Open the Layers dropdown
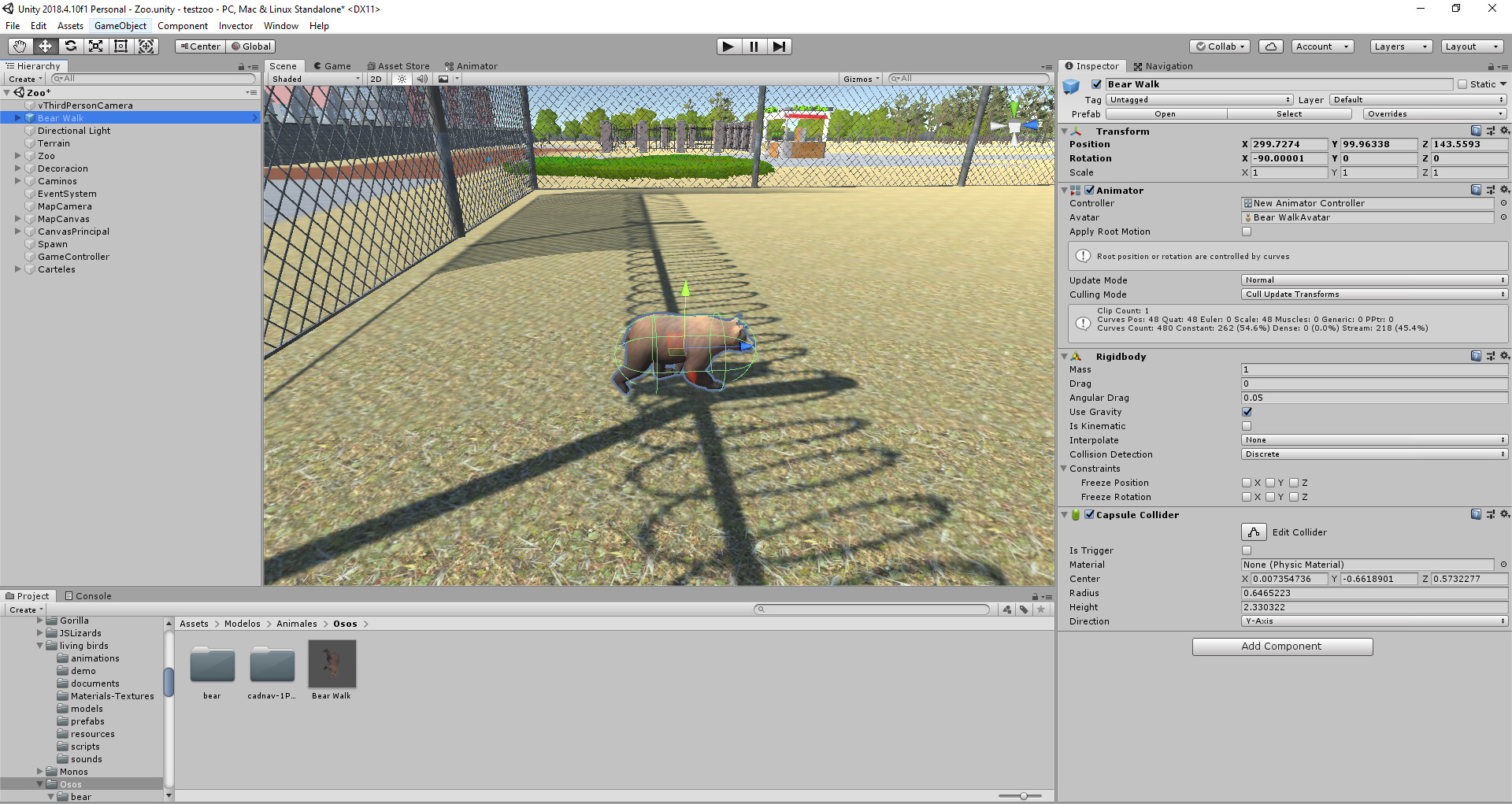Viewport: 1512px width, 804px height. click(x=1400, y=46)
